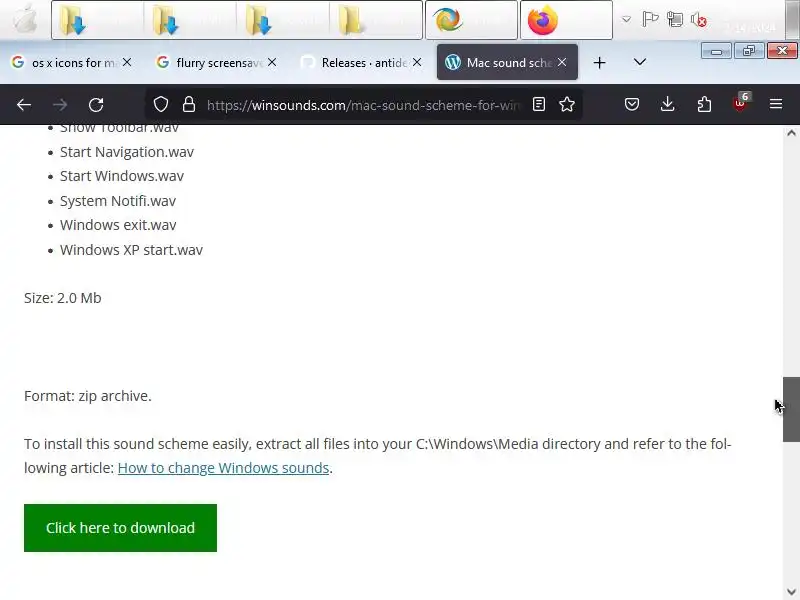Image resolution: width=800 pixels, height=600 pixels.
Task: Open the plain folder without download arrow in taskbar
Action: (377, 20)
